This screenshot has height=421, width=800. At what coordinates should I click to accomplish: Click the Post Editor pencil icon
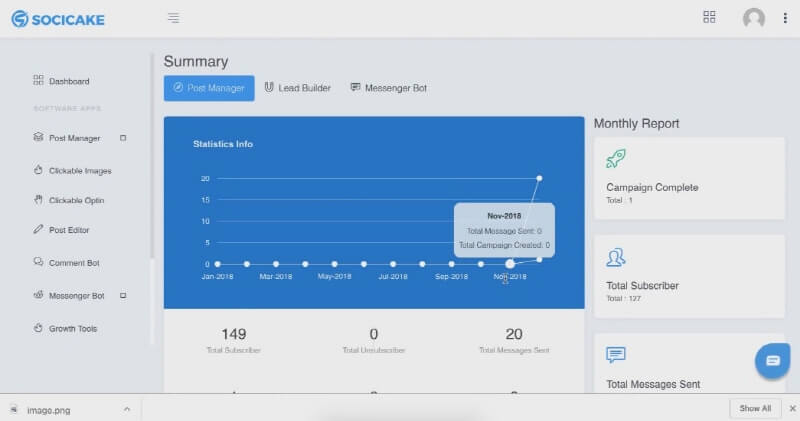coord(38,229)
